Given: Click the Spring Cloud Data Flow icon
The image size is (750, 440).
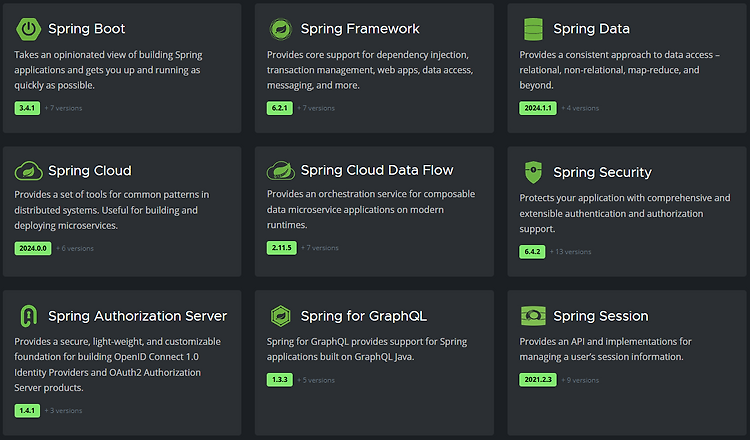Looking at the screenshot, I should point(281,171).
